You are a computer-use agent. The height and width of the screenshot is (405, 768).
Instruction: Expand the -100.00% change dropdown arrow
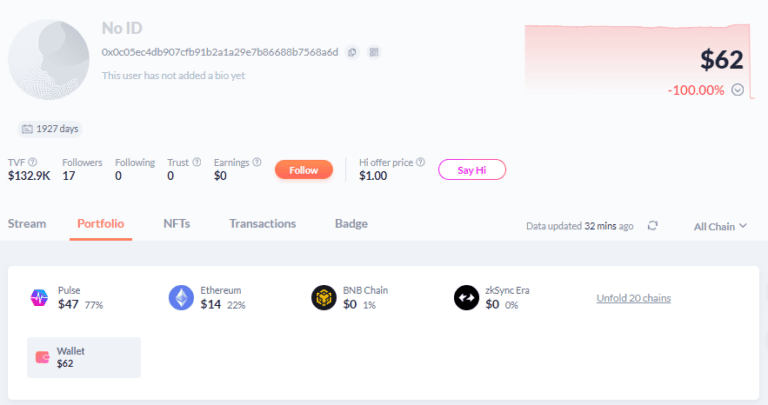coord(738,90)
